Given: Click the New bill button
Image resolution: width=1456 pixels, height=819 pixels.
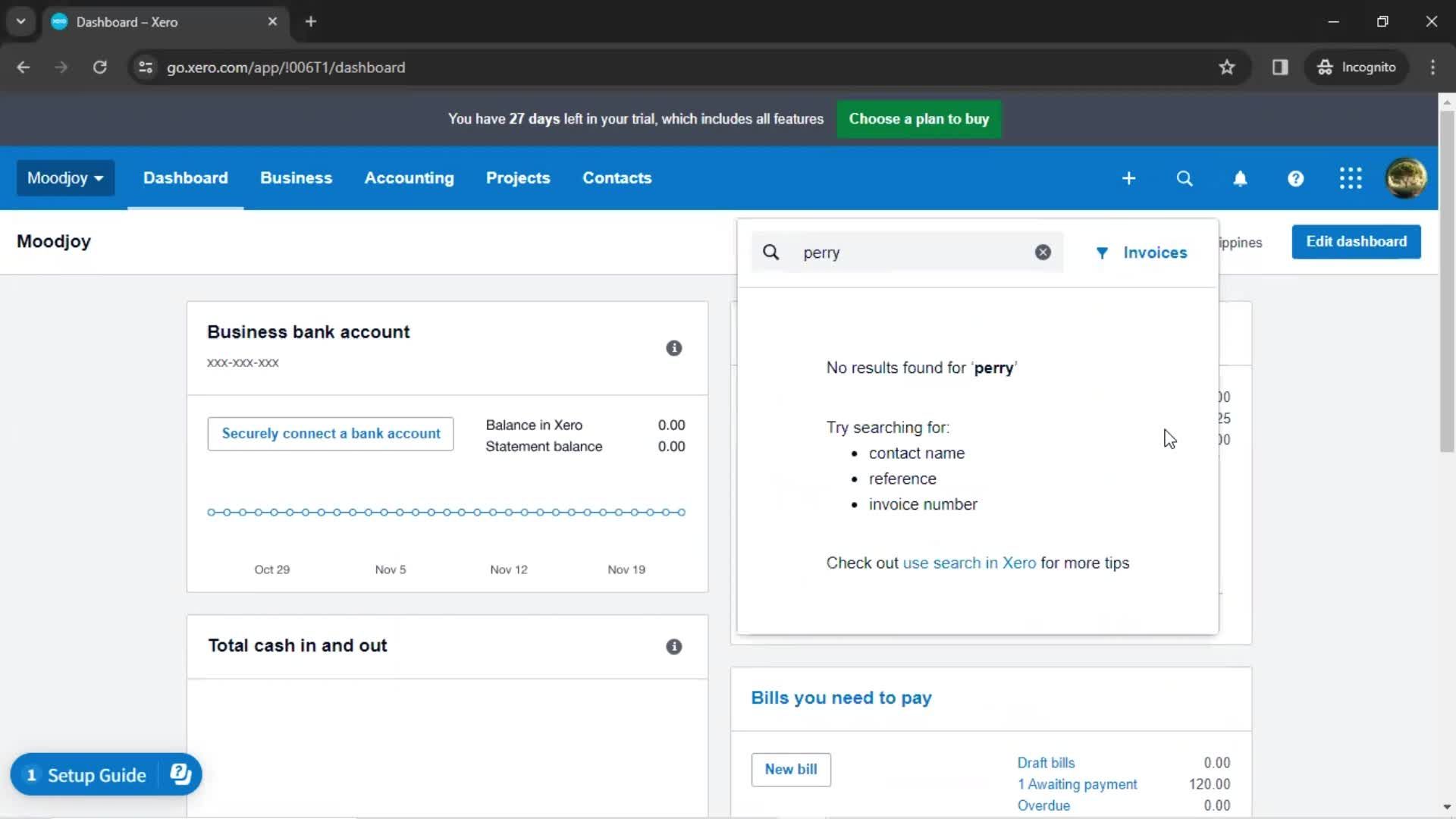Looking at the screenshot, I should pyautogui.click(x=791, y=770).
